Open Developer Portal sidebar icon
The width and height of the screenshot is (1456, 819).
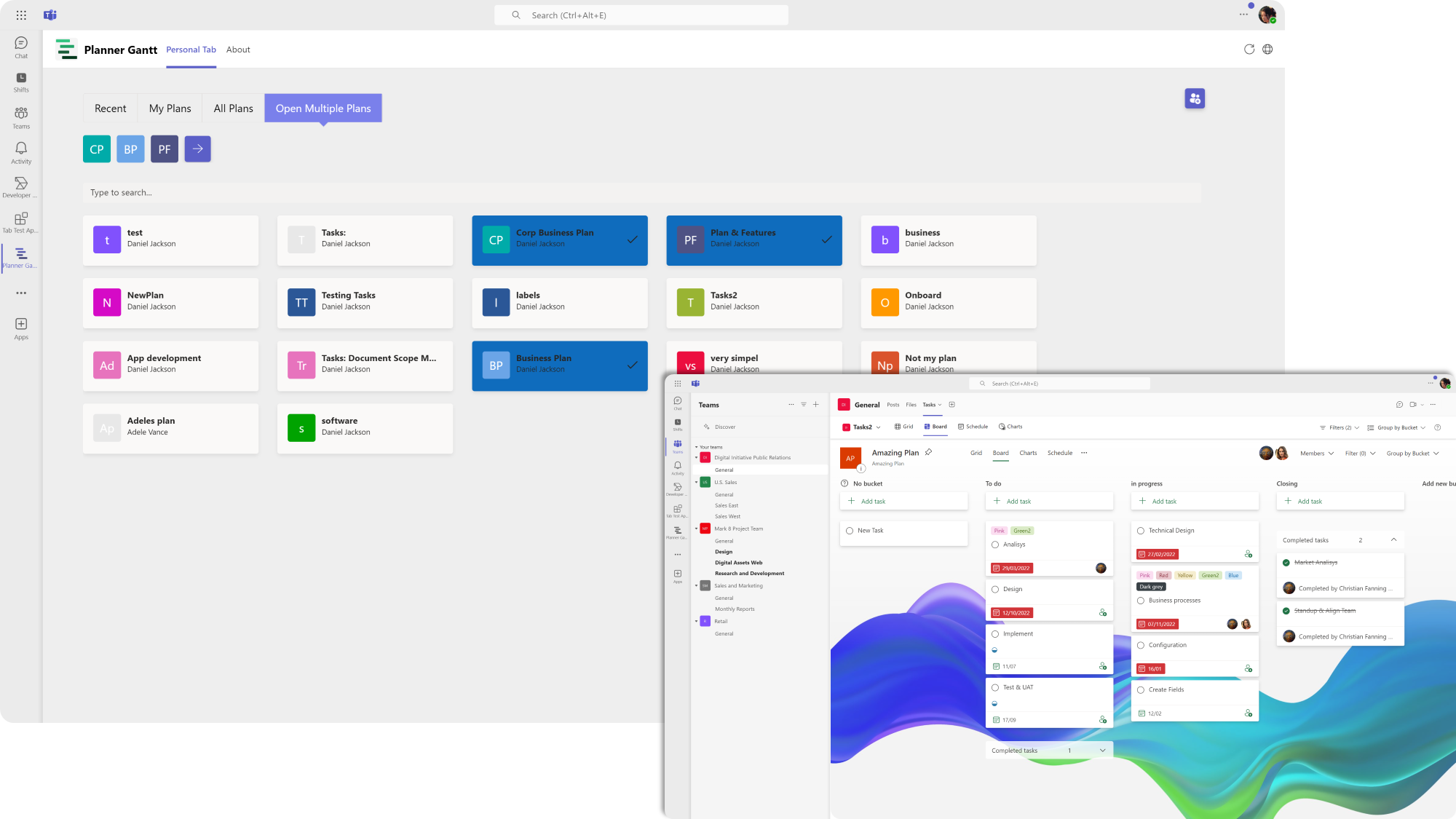click(x=21, y=187)
